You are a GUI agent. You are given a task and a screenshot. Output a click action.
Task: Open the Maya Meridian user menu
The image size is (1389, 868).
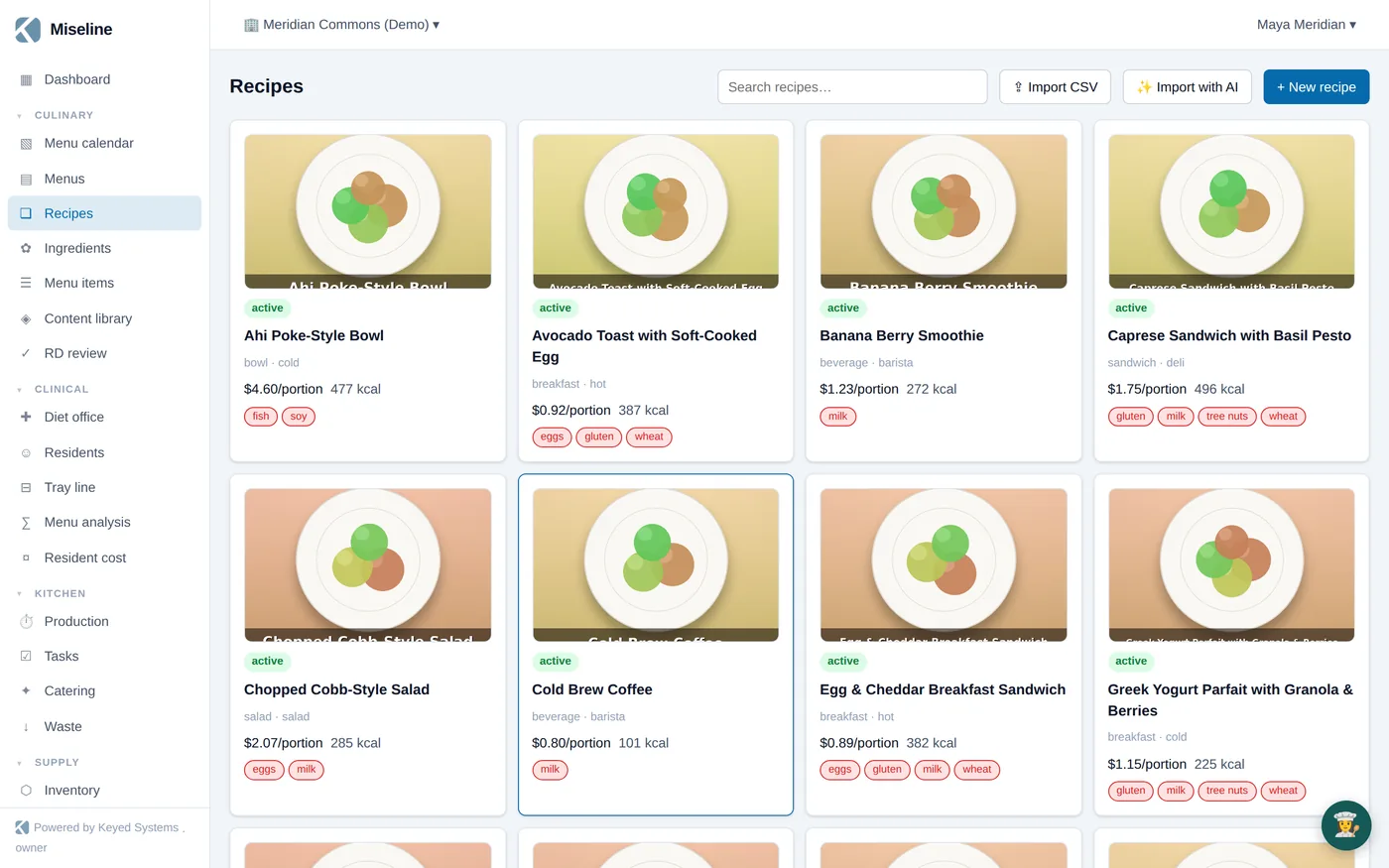[1306, 25]
